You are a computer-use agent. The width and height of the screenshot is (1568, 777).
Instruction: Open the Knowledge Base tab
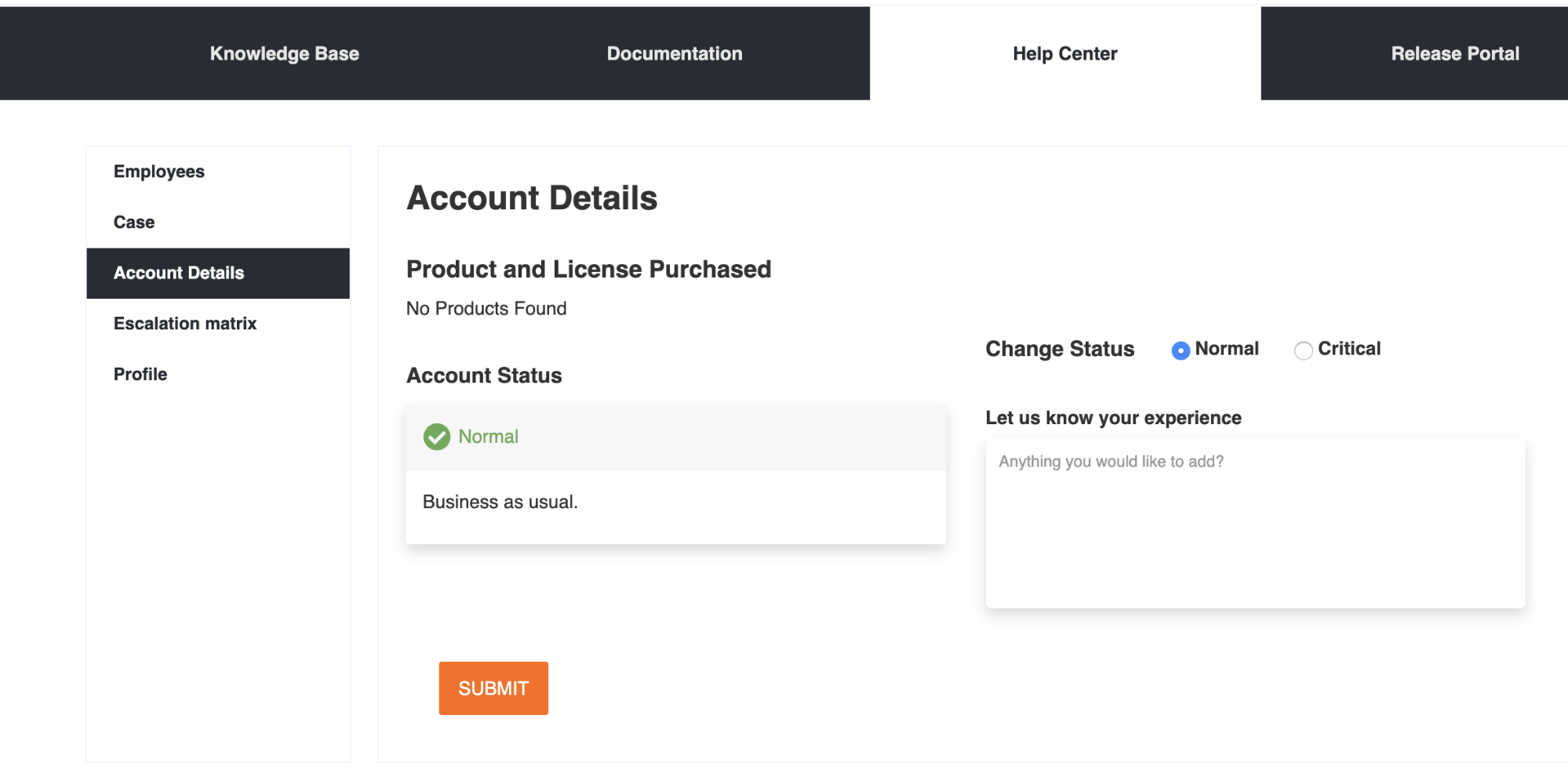coord(284,53)
